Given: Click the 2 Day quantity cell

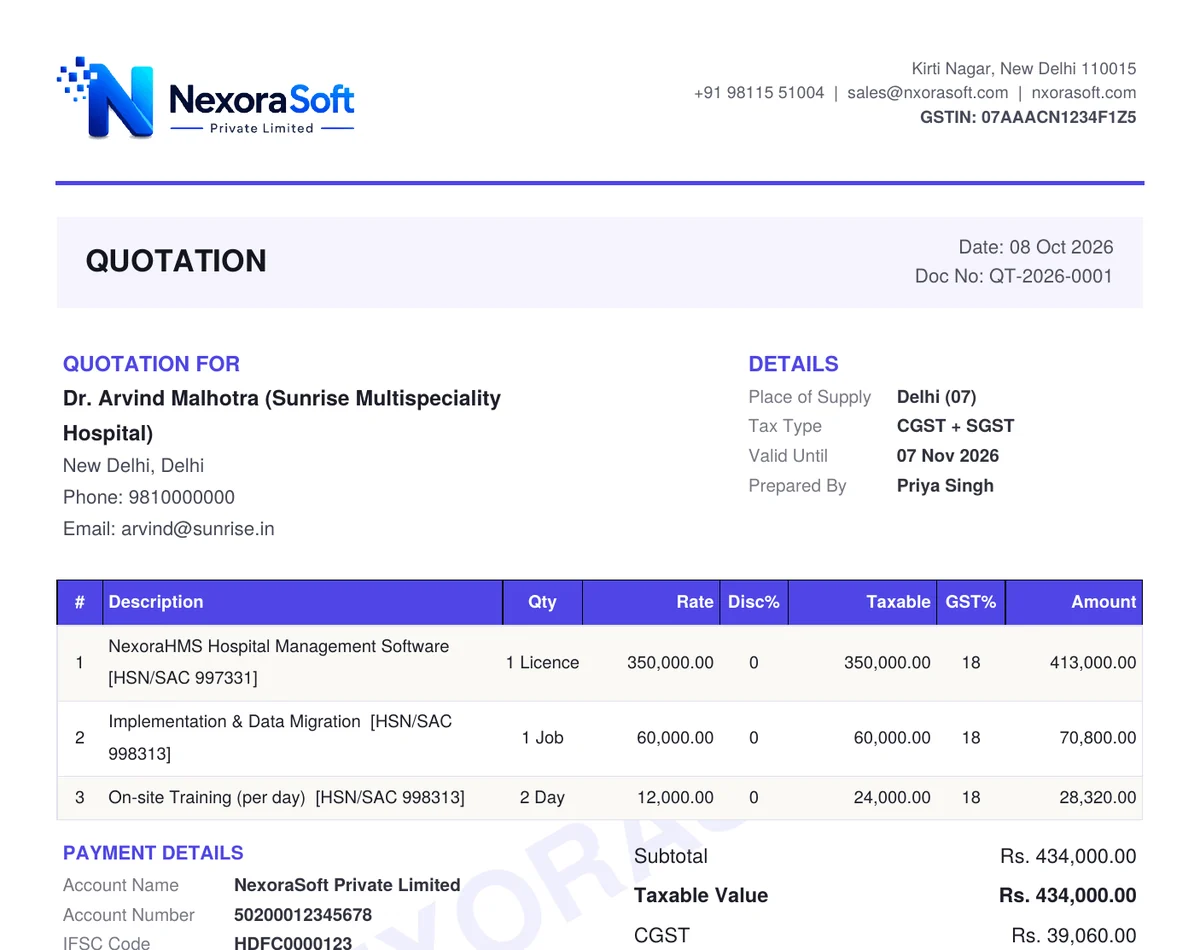Looking at the screenshot, I should [542, 797].
